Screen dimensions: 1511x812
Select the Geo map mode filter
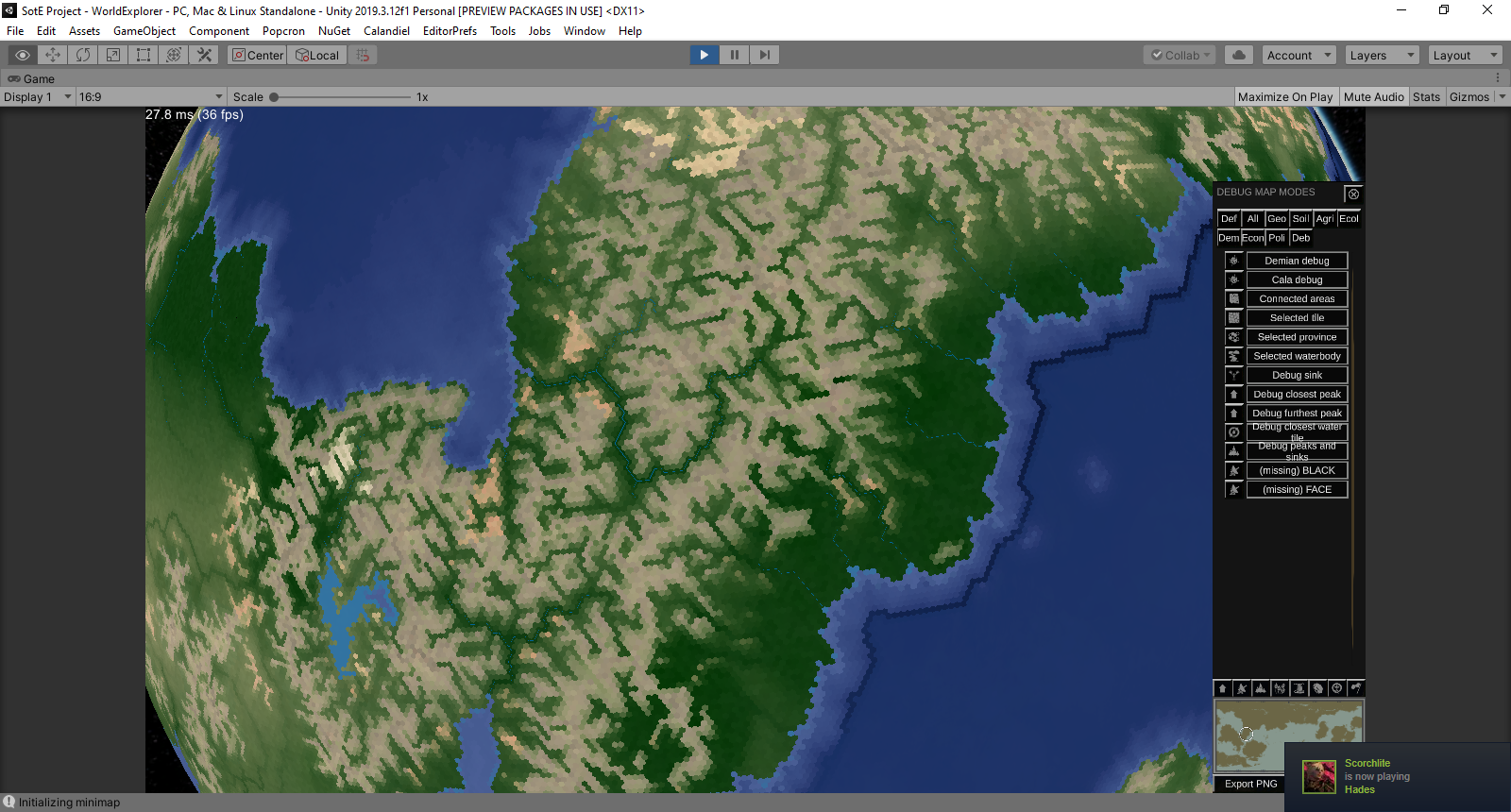click(x=1277, y=219)
